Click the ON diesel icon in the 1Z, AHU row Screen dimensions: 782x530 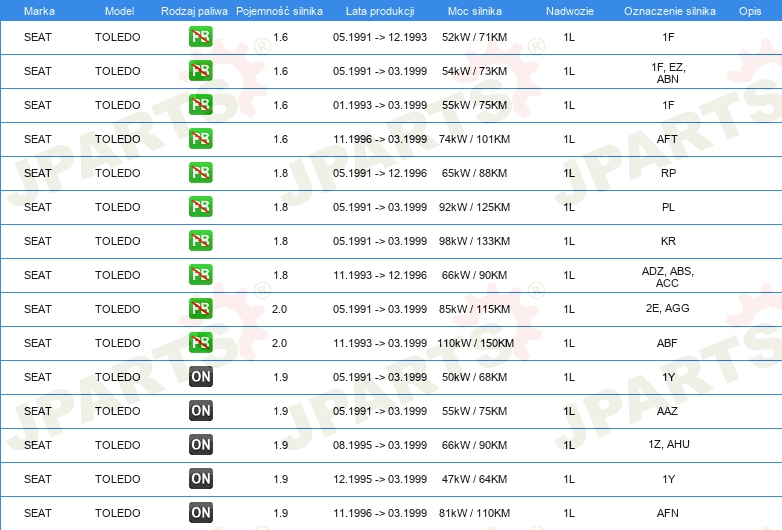click(201, 445)
